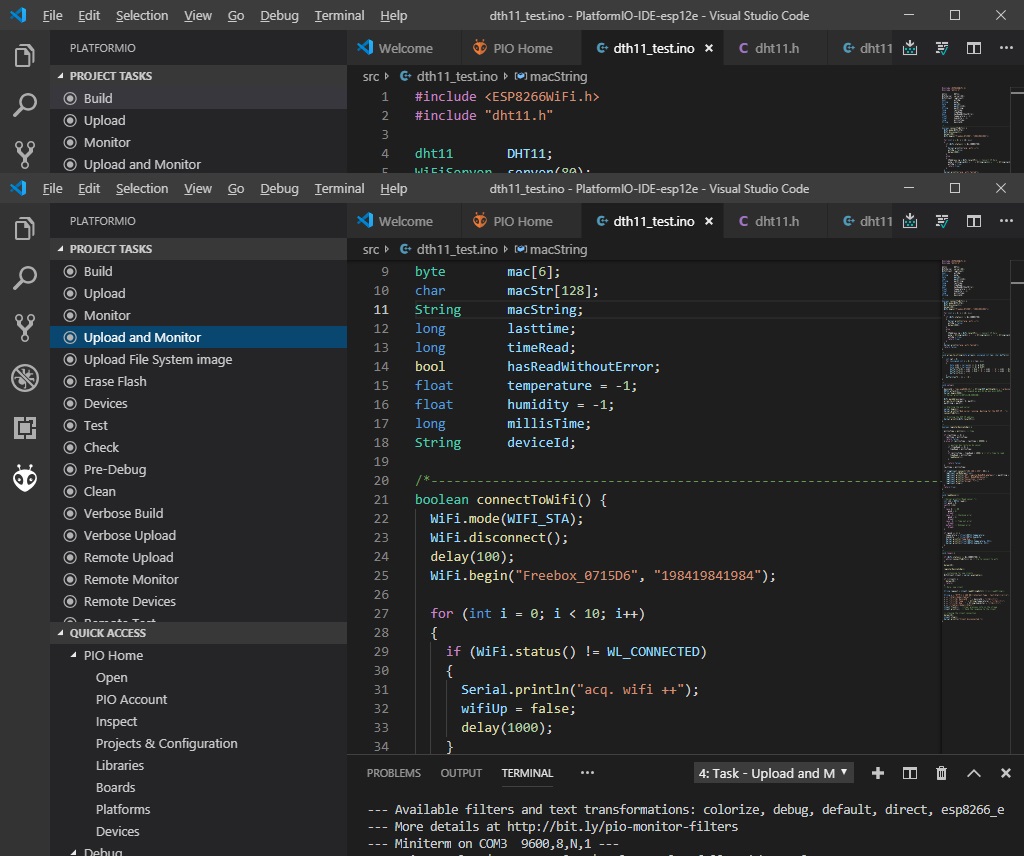Create a new terminal with the plus icon
This screenshot has width=1024, height=856.
coord(878,773)
